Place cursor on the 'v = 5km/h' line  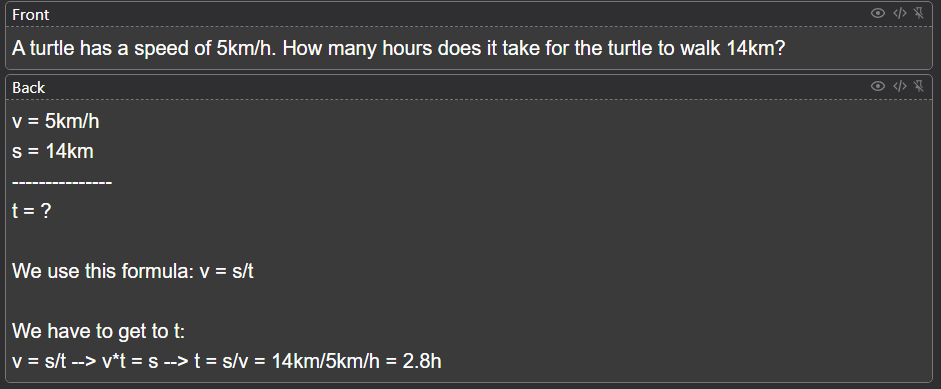tap(56, 121)
